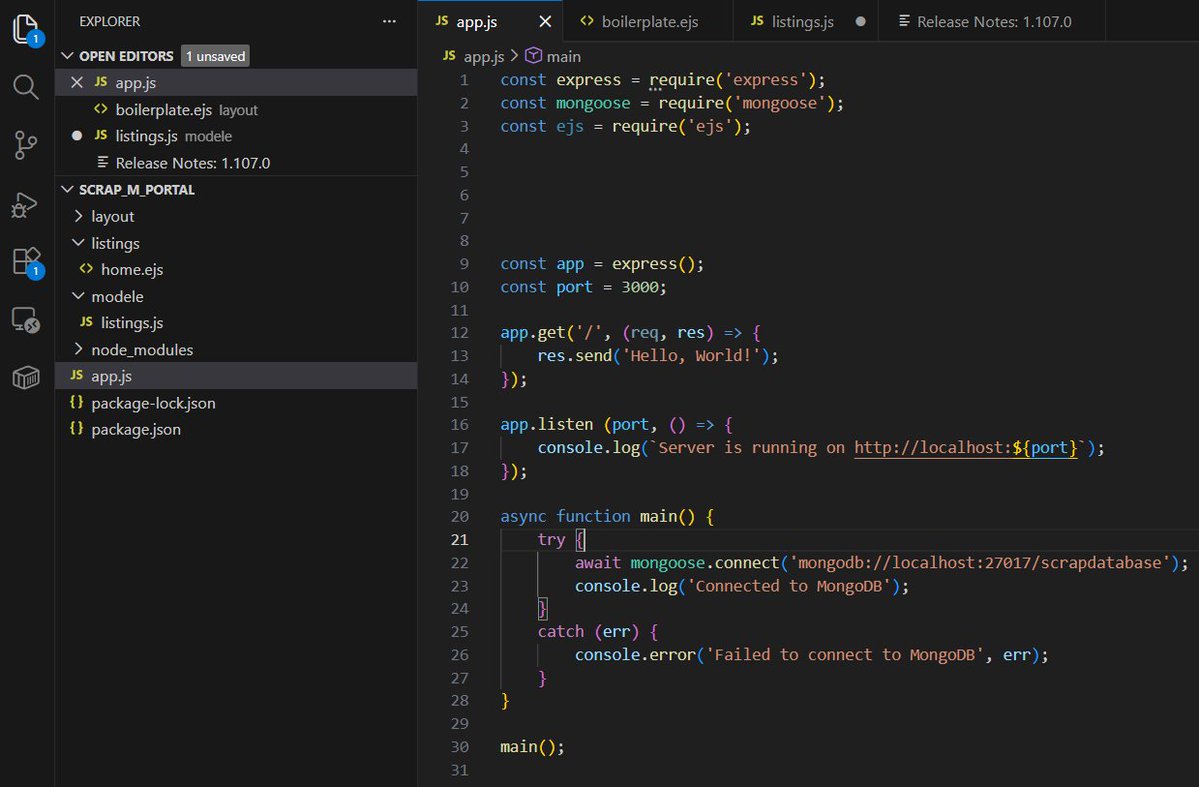This screenshot has height=787, width=1199.
Task: Click 'mongodb://localhost:27017/scrapdatabase' string
Action: (980, 563)
